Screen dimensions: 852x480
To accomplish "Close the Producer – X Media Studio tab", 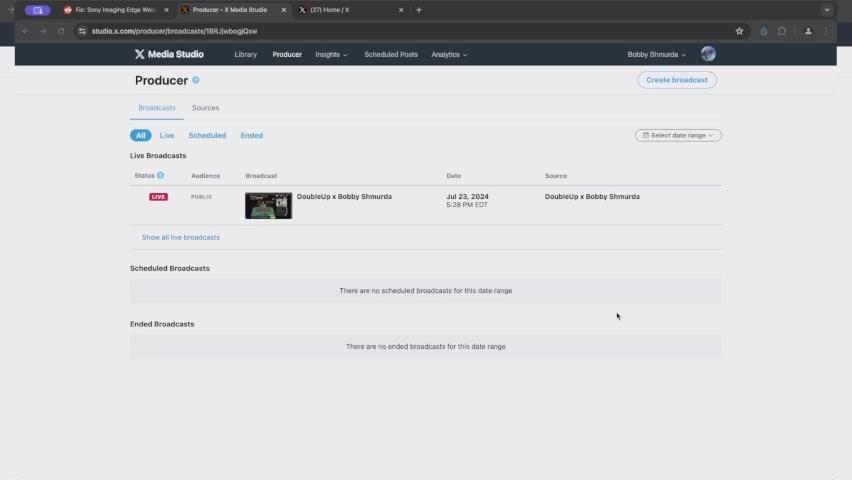I will click(284, 10).
